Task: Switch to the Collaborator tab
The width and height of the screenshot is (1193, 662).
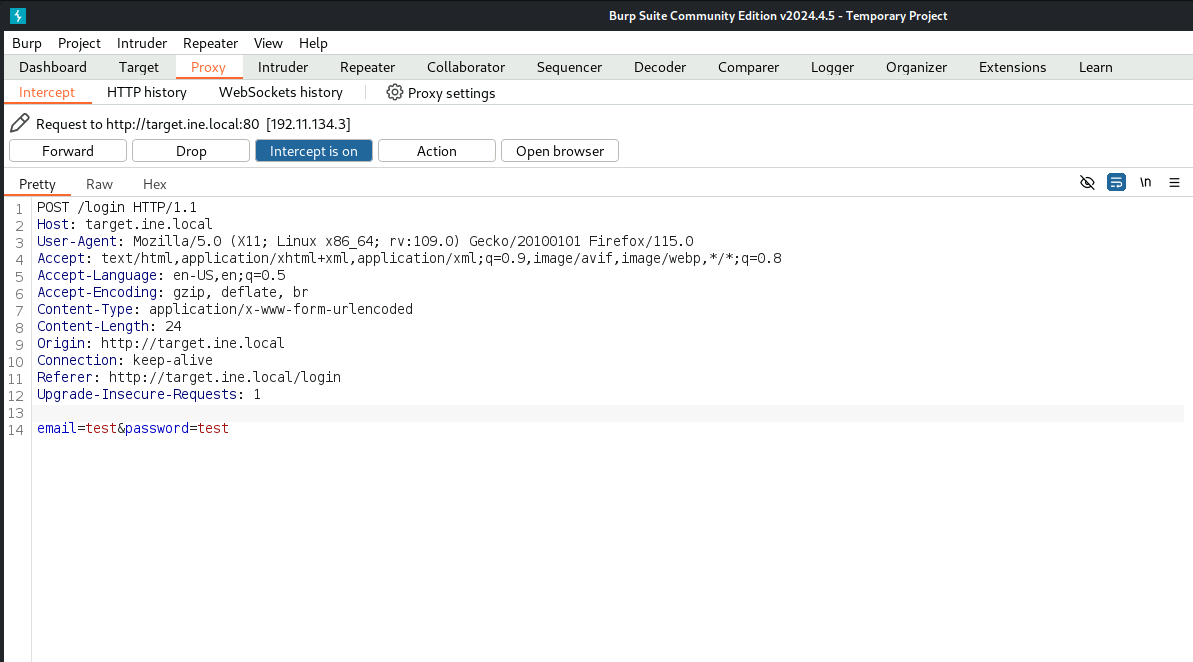Action: coord(466,67)
